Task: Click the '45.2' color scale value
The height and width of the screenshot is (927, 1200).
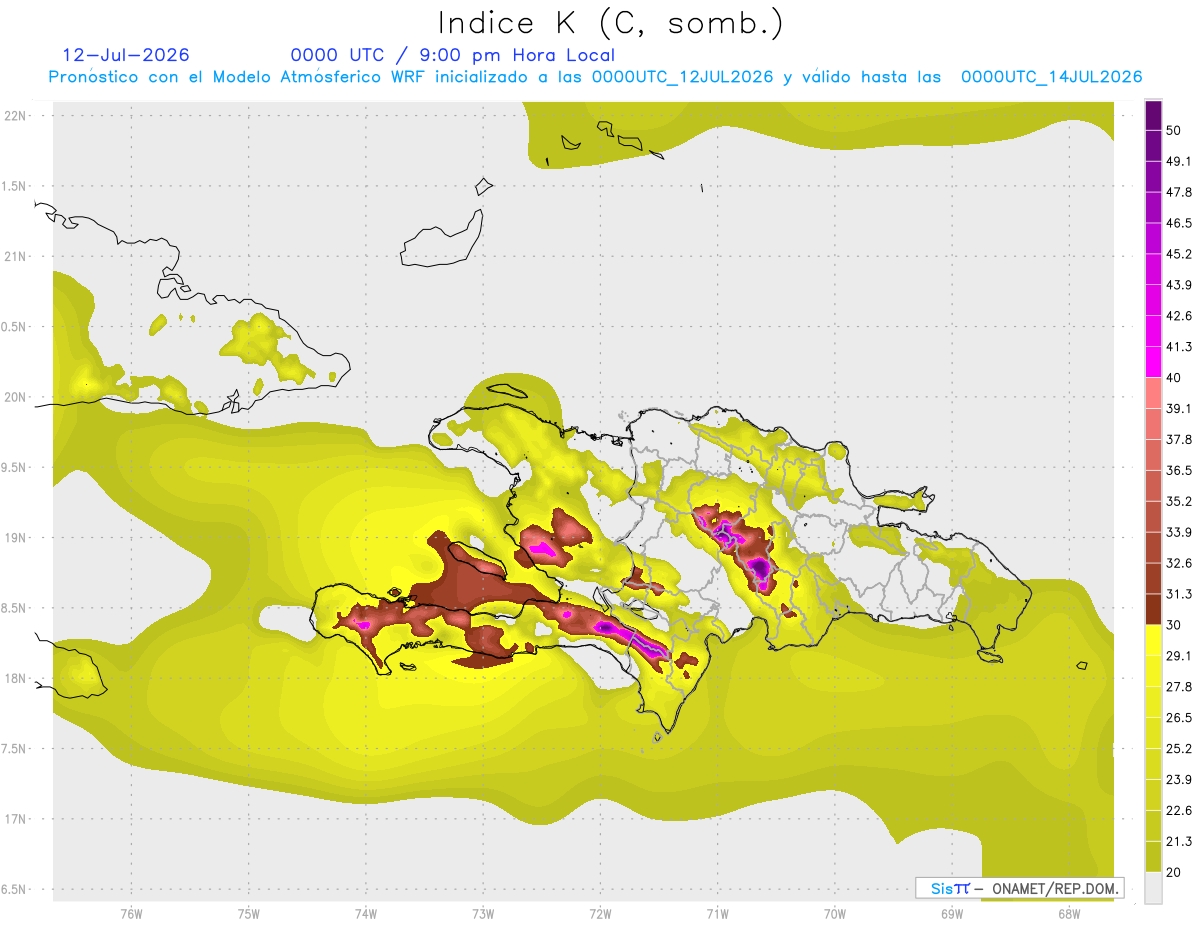Action: 1179,254
